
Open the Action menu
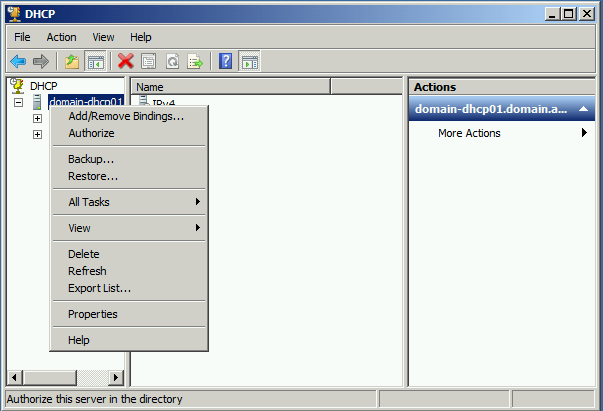coord(62,37)
